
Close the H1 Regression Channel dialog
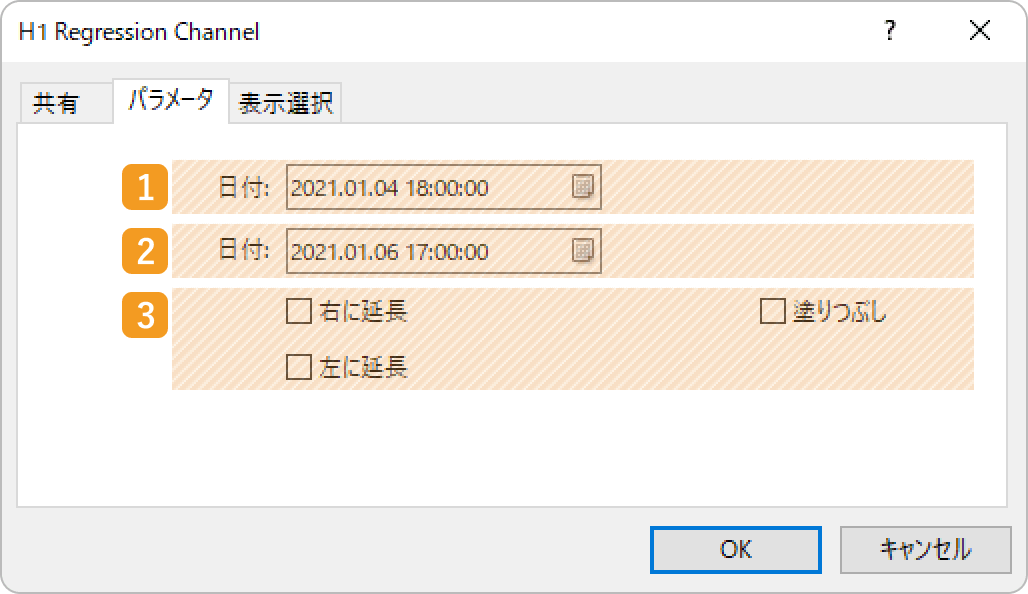pos(979,30)
